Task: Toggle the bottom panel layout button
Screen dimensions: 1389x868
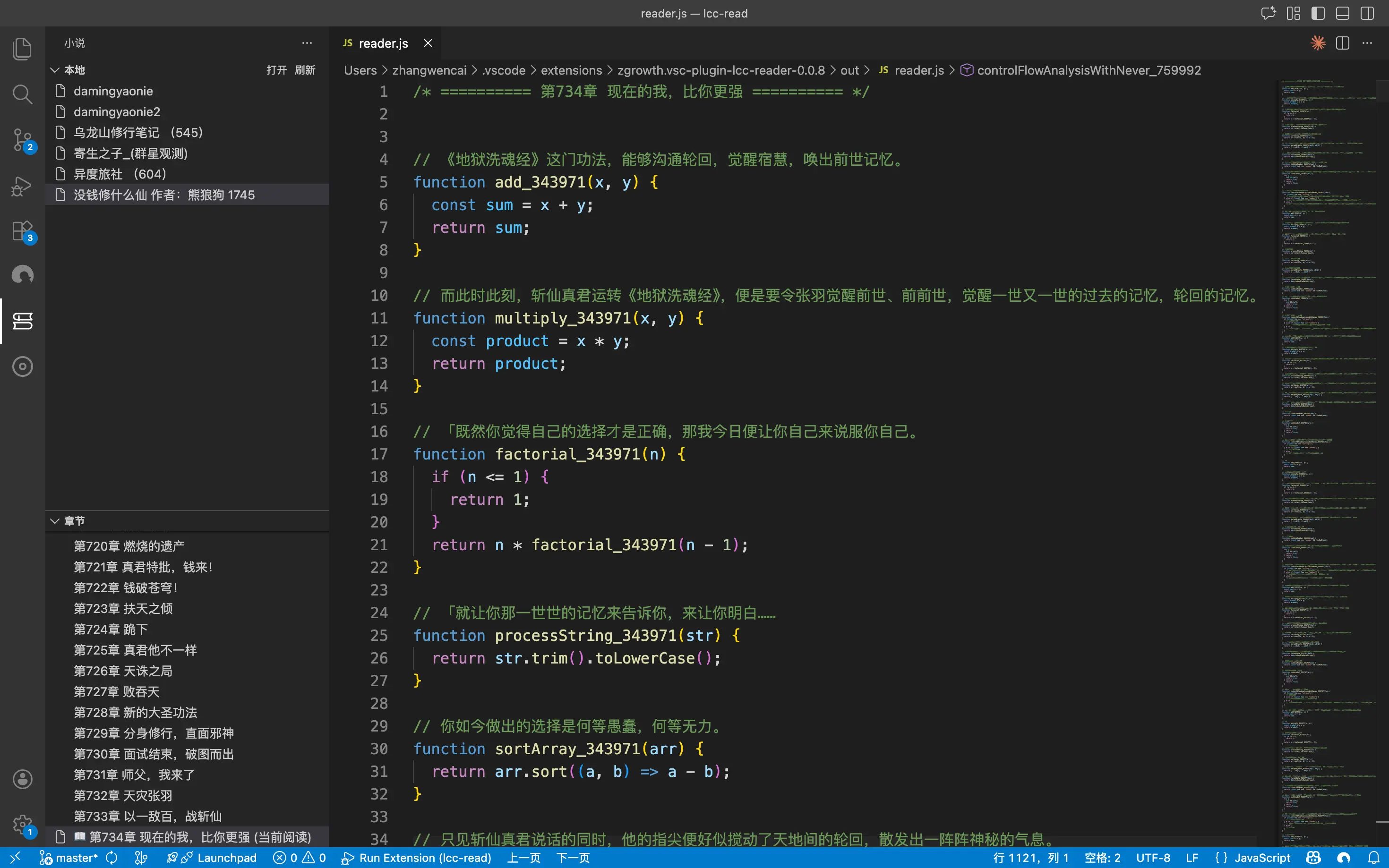Action: point(1343,13)
